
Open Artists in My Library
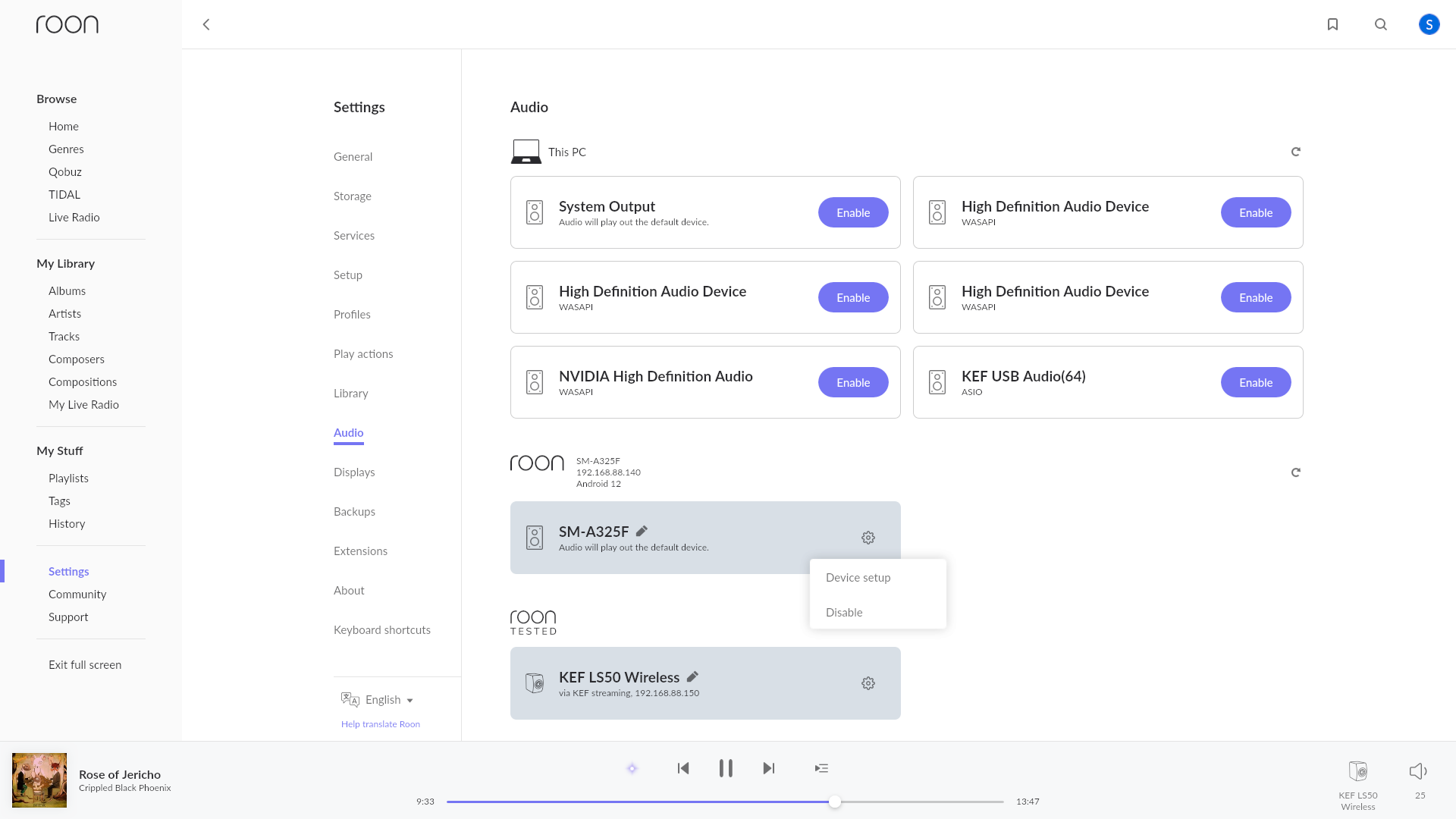click(x=64, y=313)
